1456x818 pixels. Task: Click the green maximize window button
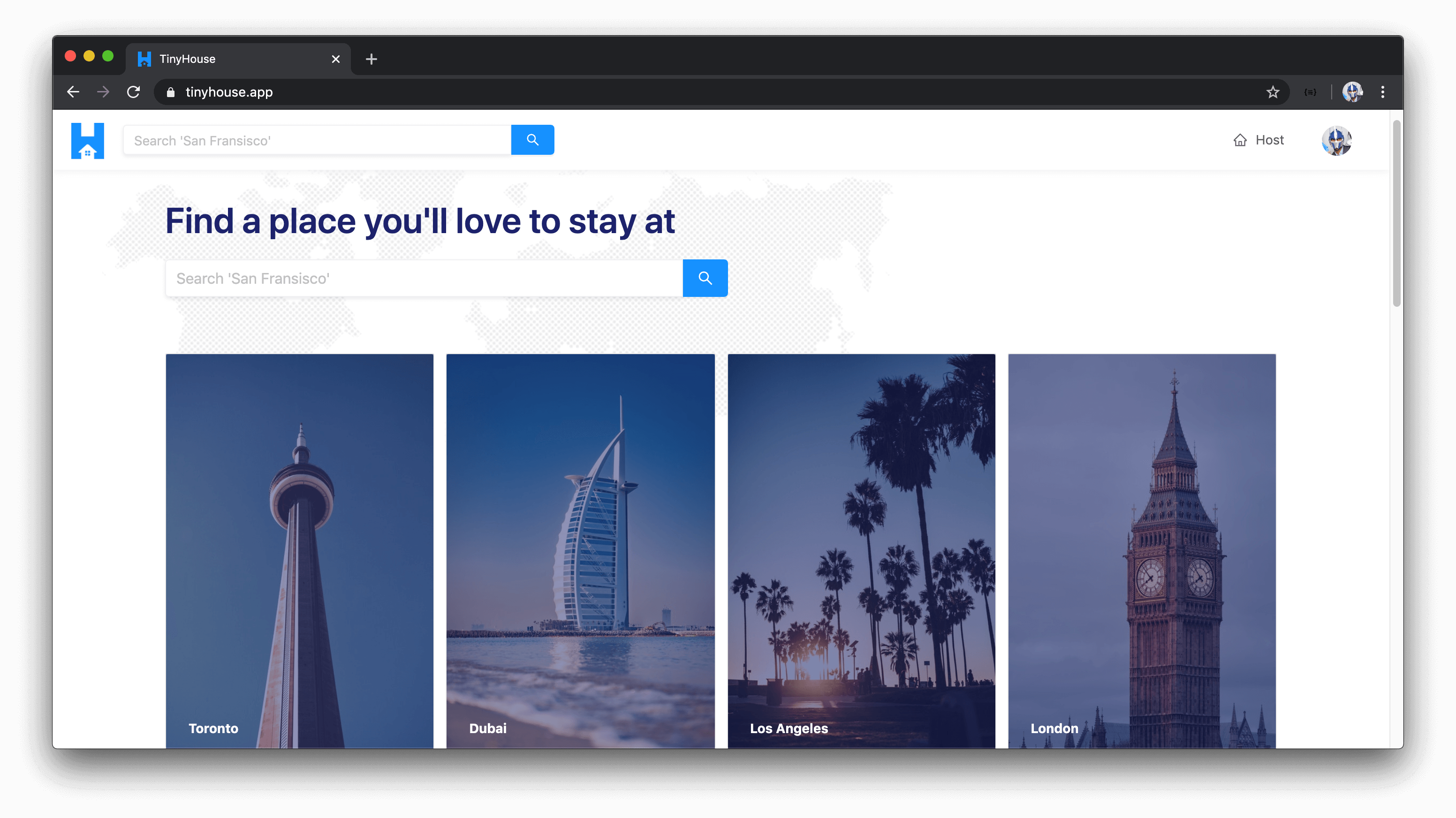point(108,56)
